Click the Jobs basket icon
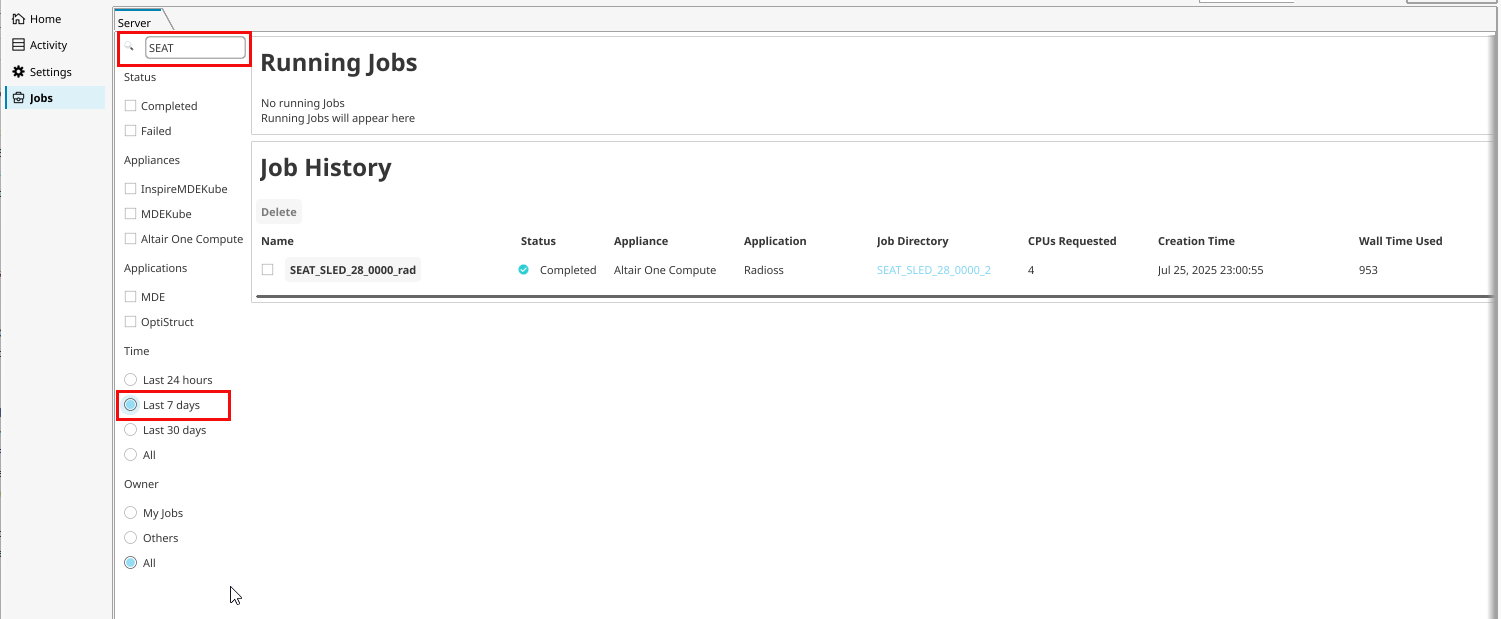 point(18,98)
